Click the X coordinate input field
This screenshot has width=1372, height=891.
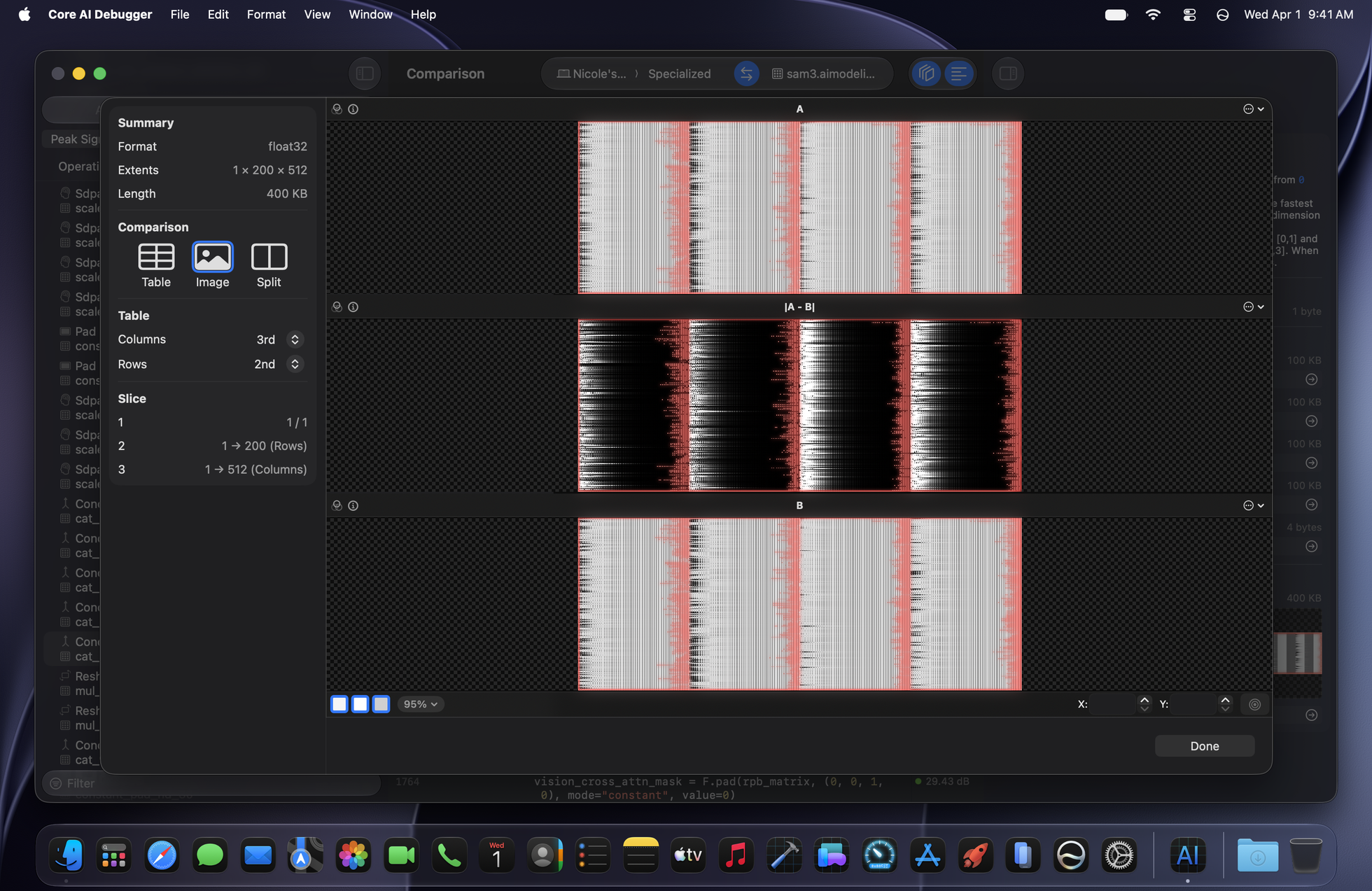tap(1114, 704)
